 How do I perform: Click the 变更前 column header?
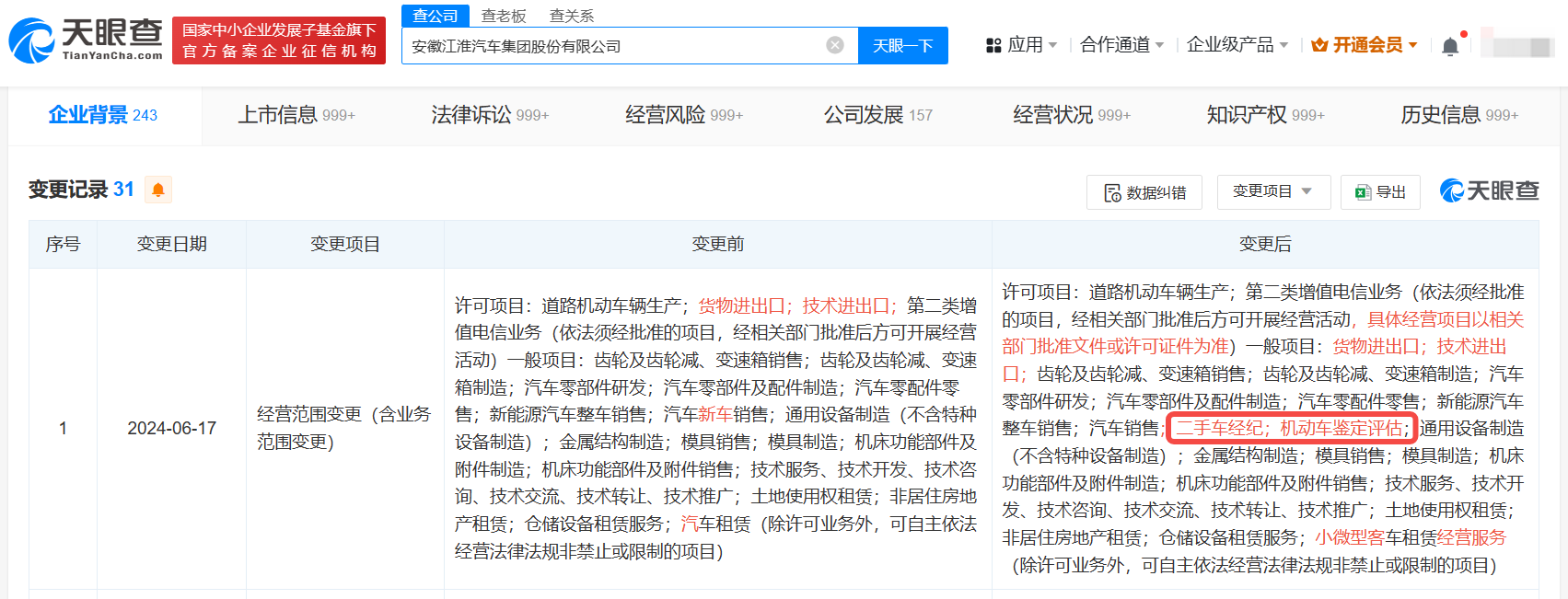(x=718, y=244)
